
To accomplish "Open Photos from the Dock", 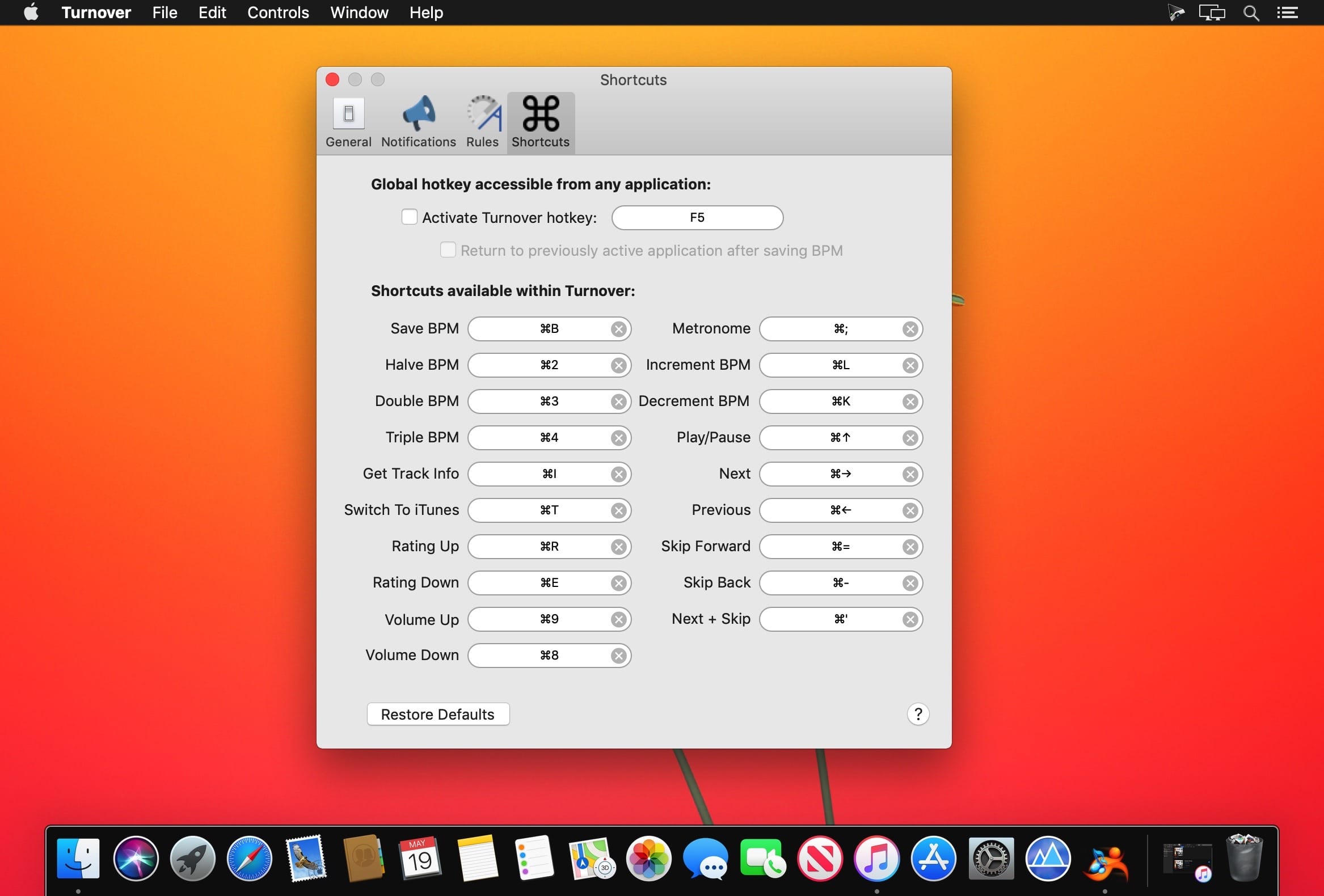I will [x=648, y=859].
